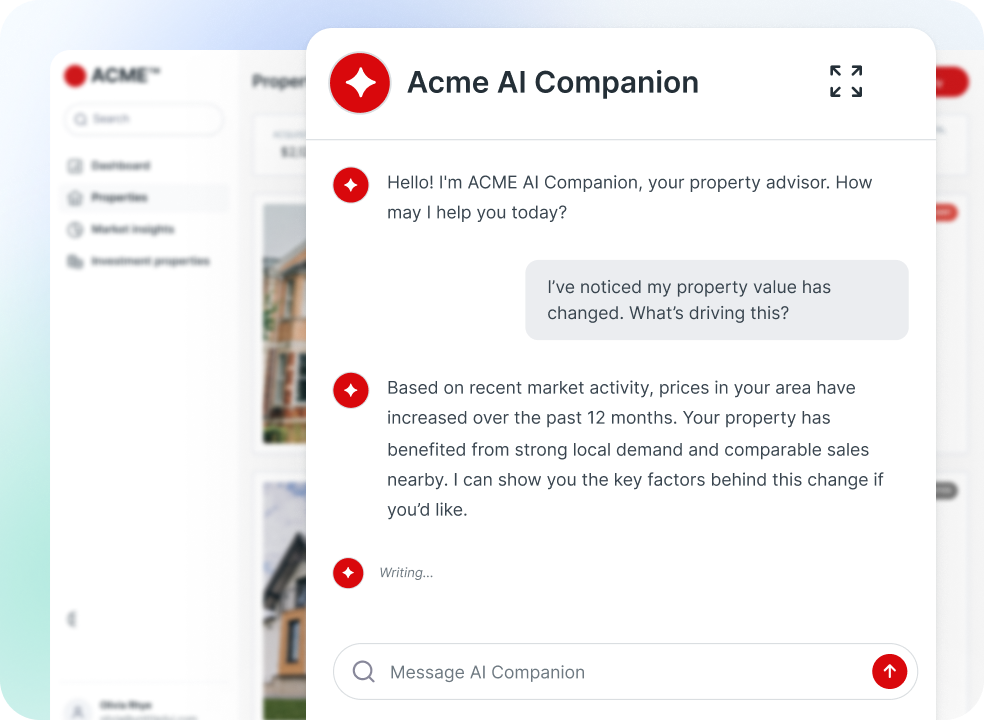Select Properties in the sidebar

pyautogui.click(x=119, y=198)
